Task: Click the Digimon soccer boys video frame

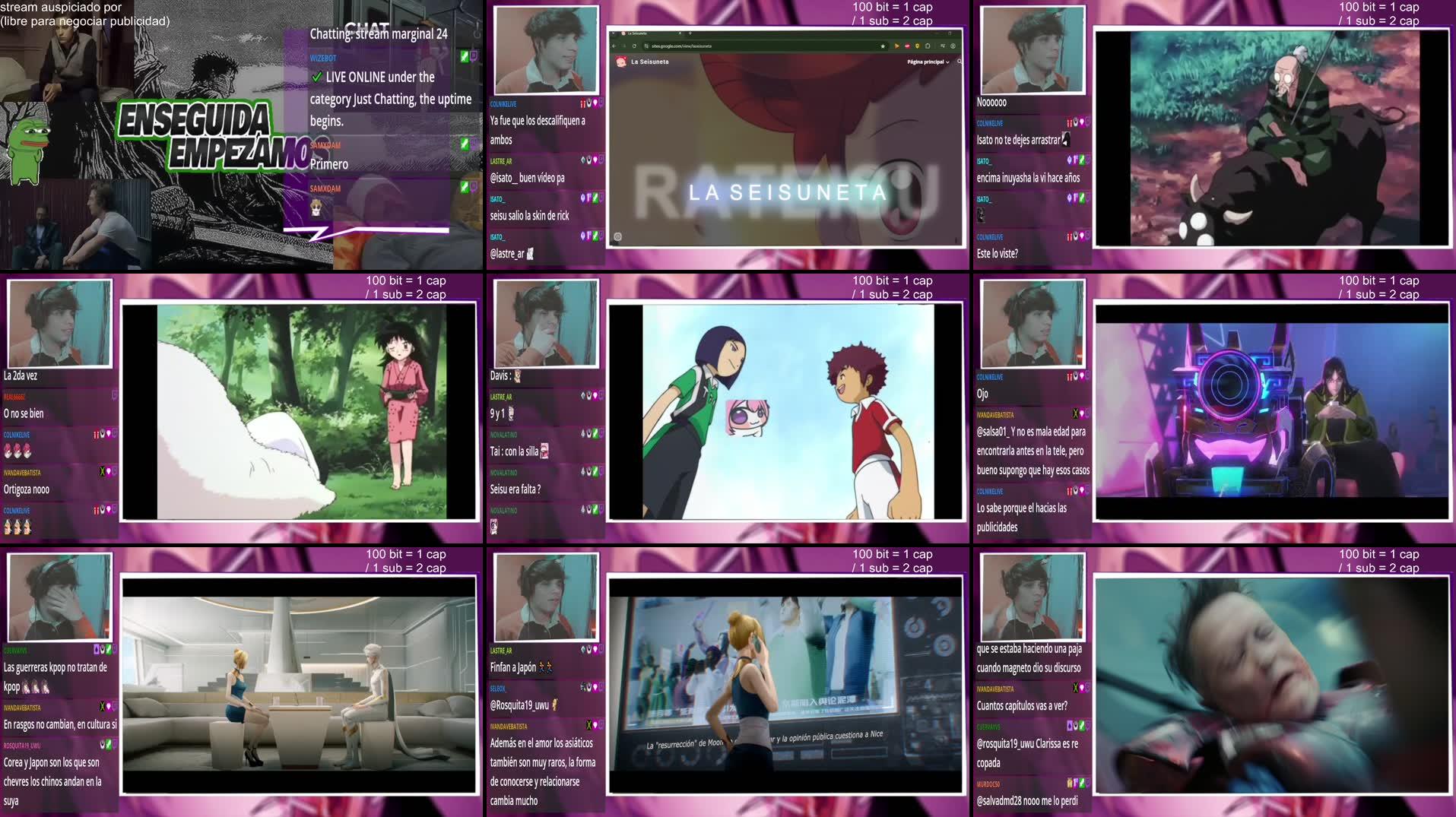Action: pos(788,412)
